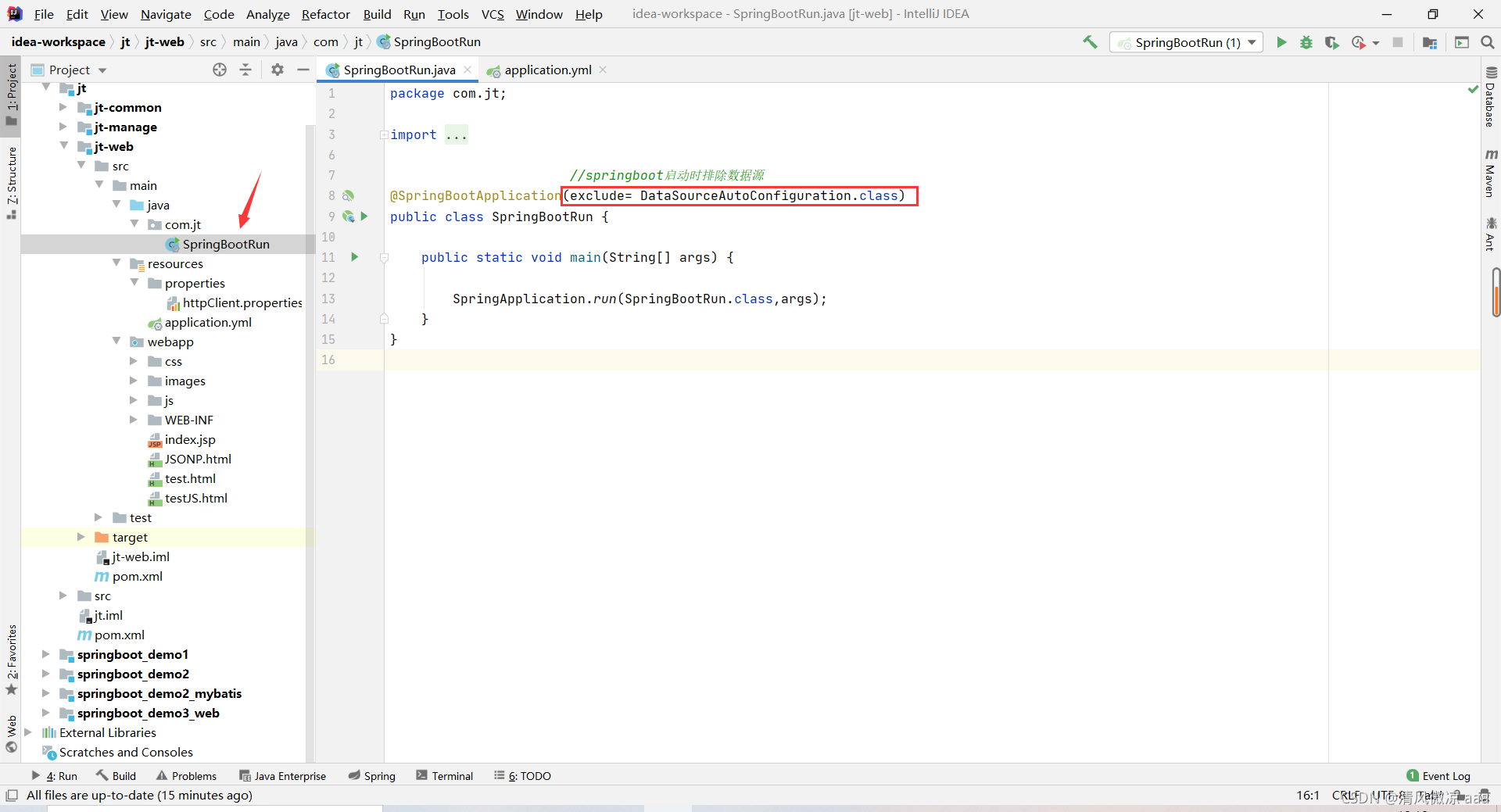Open the File menu
The width and height of the screenshot is (1501, 812).
pyautogui.click(x=44, y=14)
